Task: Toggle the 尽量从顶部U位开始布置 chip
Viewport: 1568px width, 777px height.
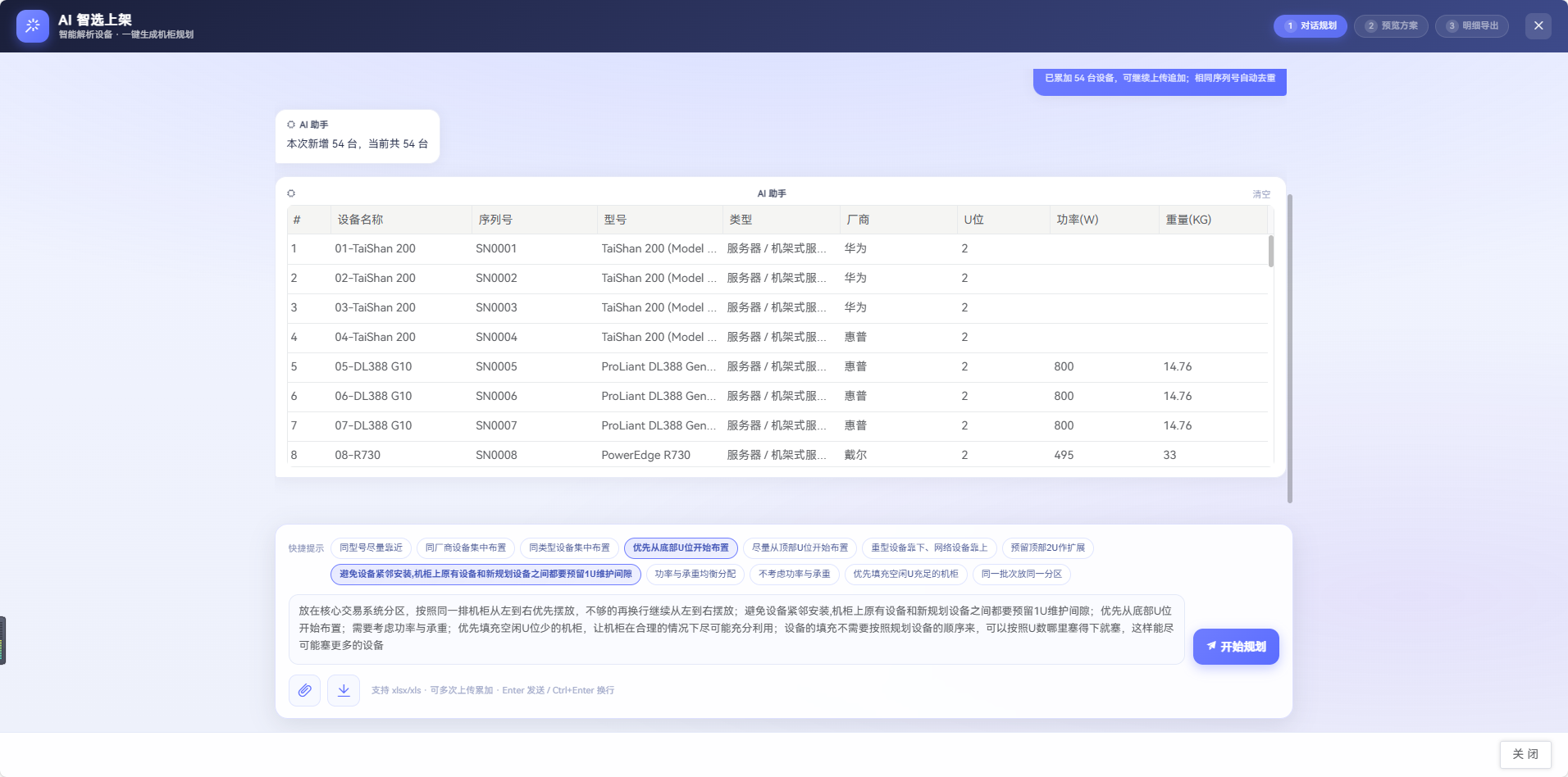Action: point(800,548)
